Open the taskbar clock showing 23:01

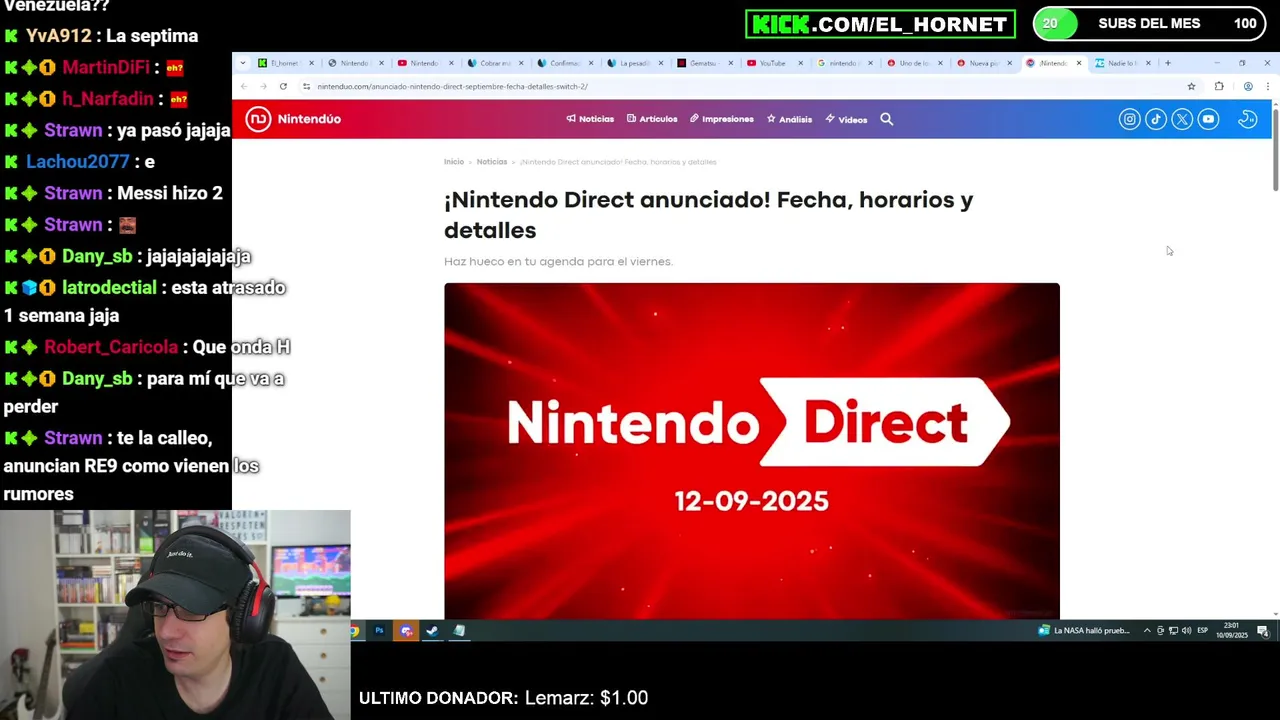click(1232, 631)
